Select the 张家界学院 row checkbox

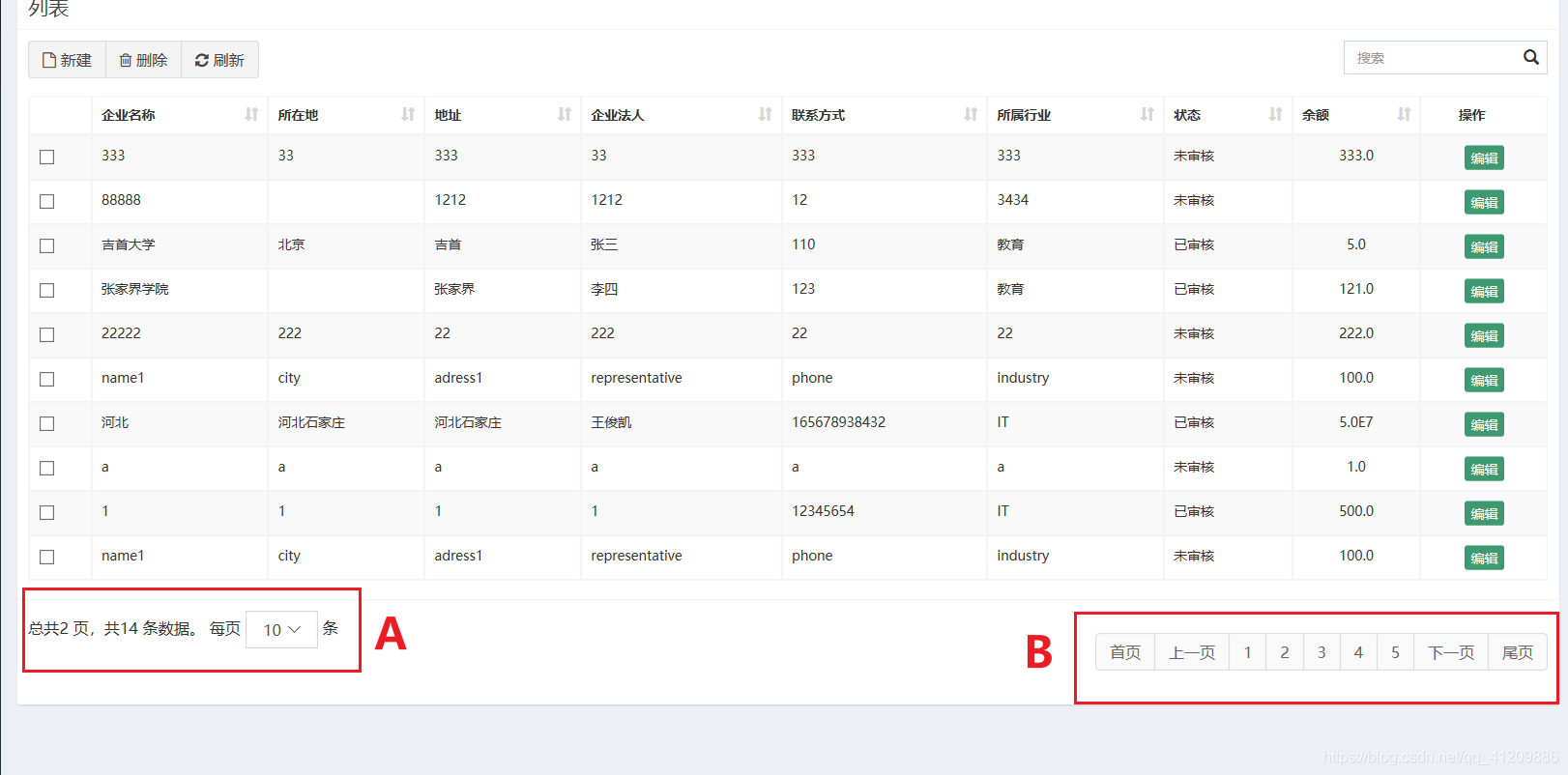click(x=46, y=290)
